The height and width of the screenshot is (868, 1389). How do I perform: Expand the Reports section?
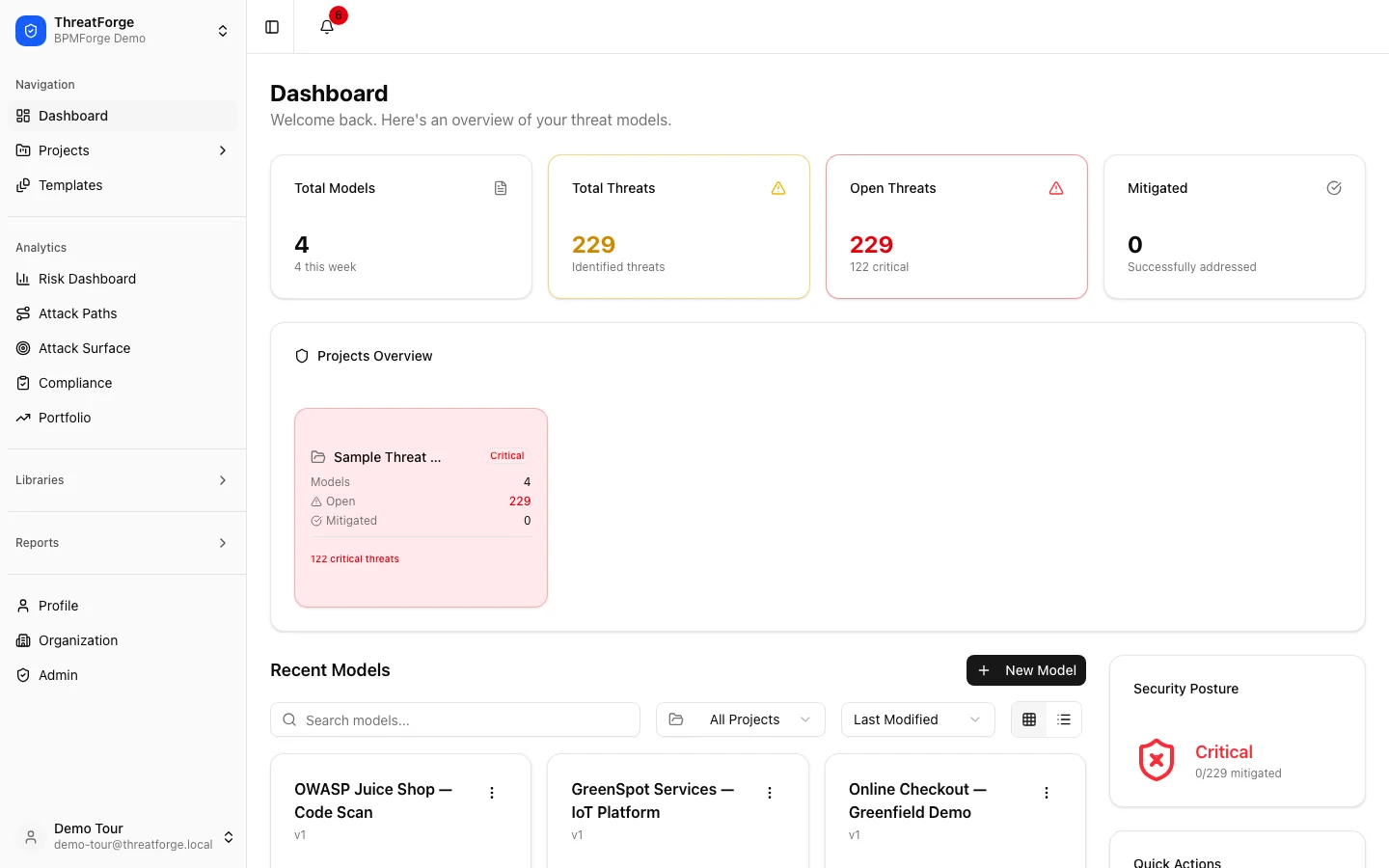pyautogui.click(x=123, y=543)
